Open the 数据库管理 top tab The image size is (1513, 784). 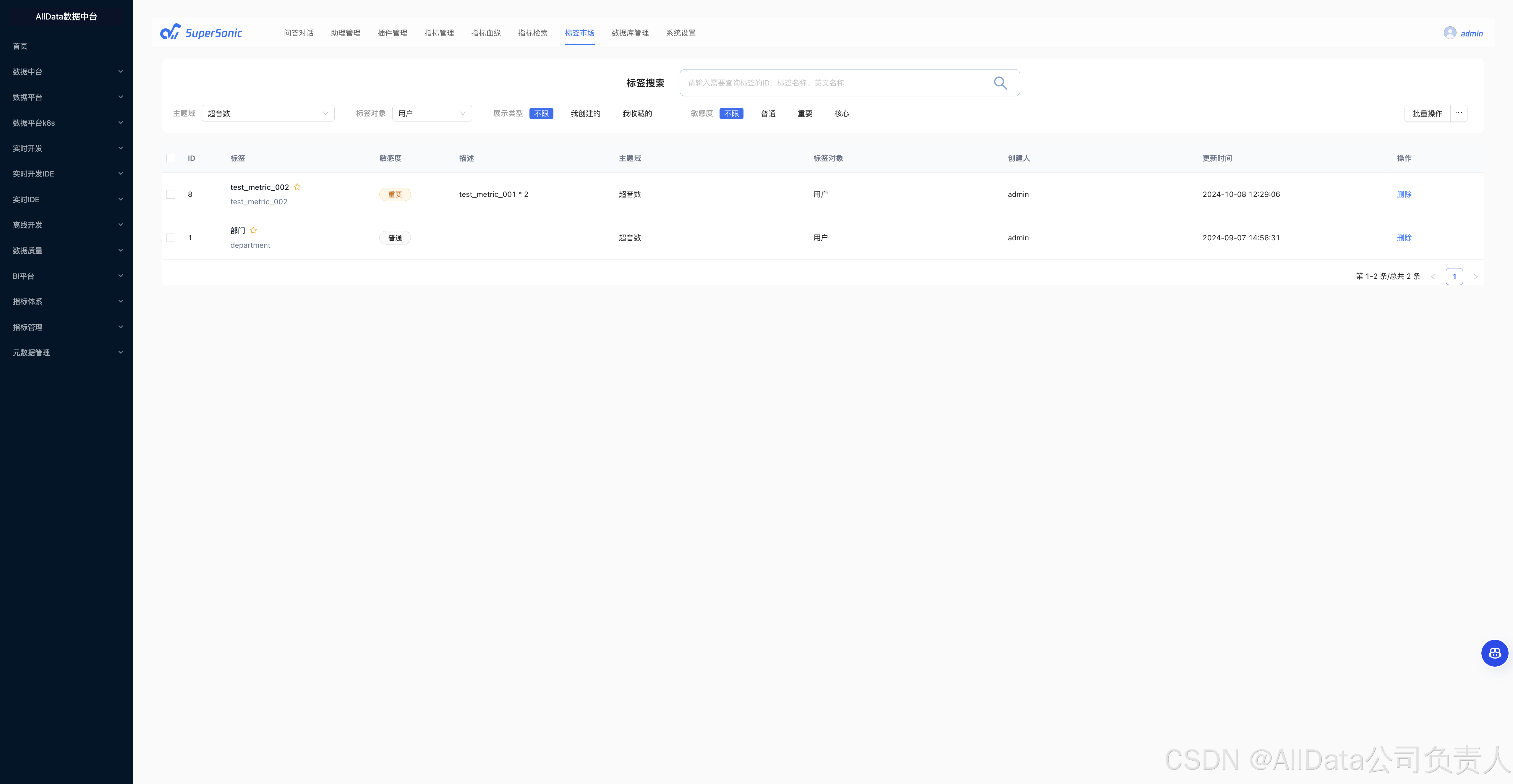630,33
